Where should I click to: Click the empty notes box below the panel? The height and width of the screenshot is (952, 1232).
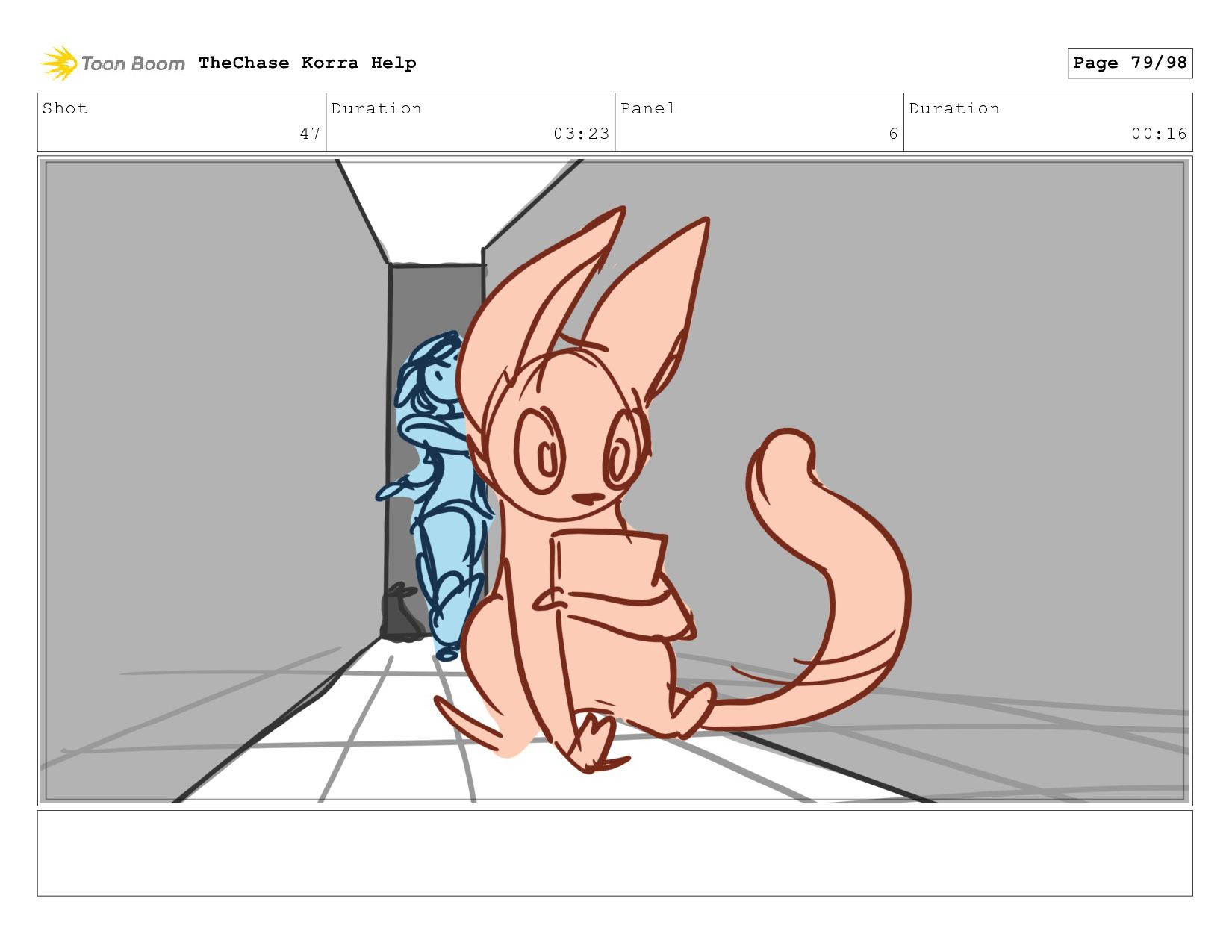click(x=615, y=853)
